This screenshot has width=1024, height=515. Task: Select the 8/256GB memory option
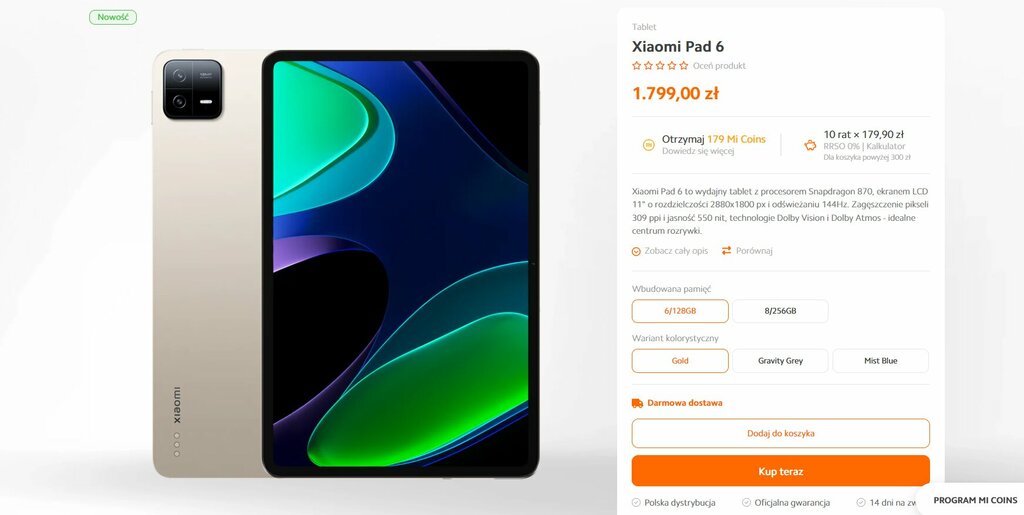pyautogui.click(x=780, y=311)
